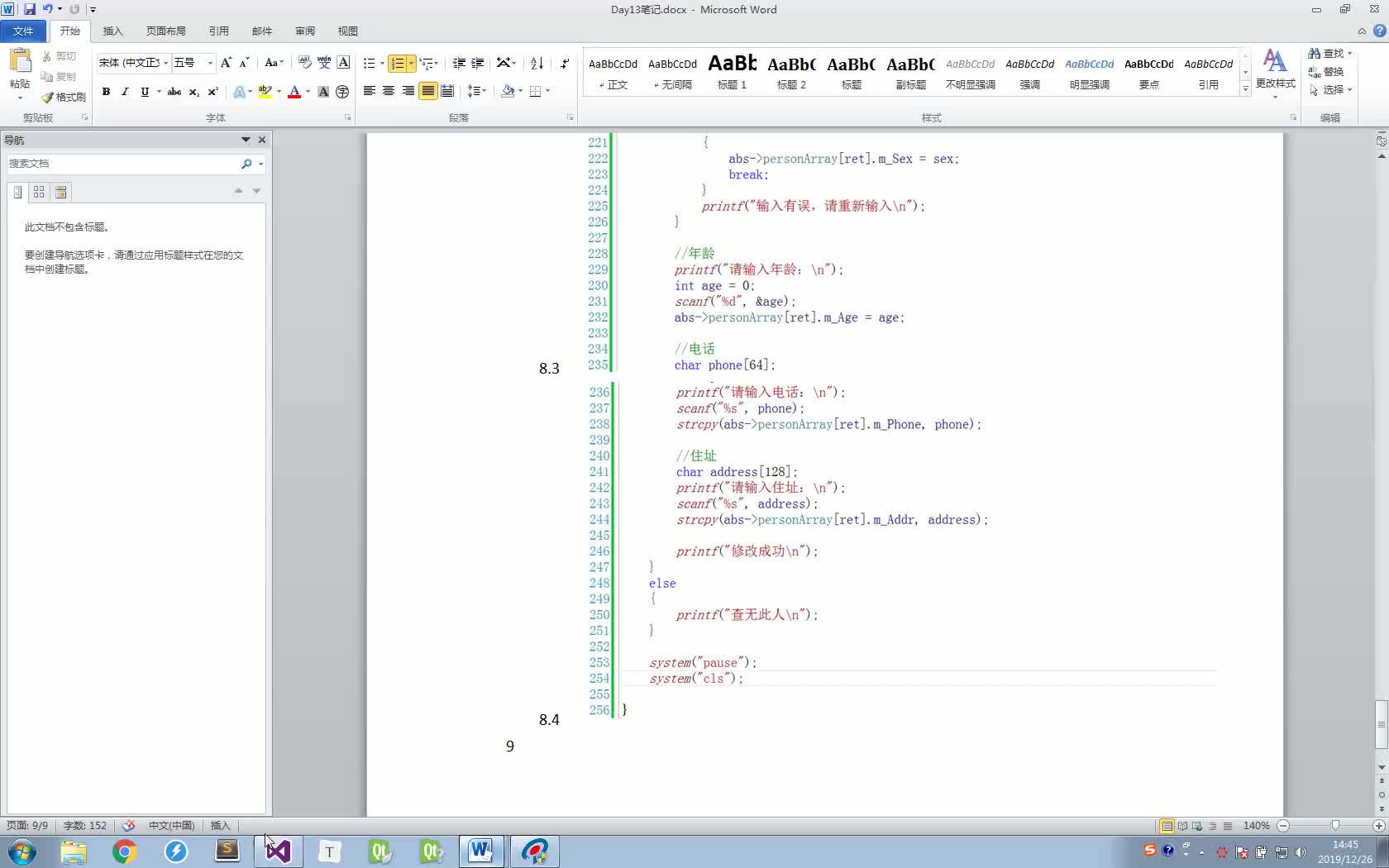Switch to Print Layout view

pyautogui.click(x=1167, y=826)
